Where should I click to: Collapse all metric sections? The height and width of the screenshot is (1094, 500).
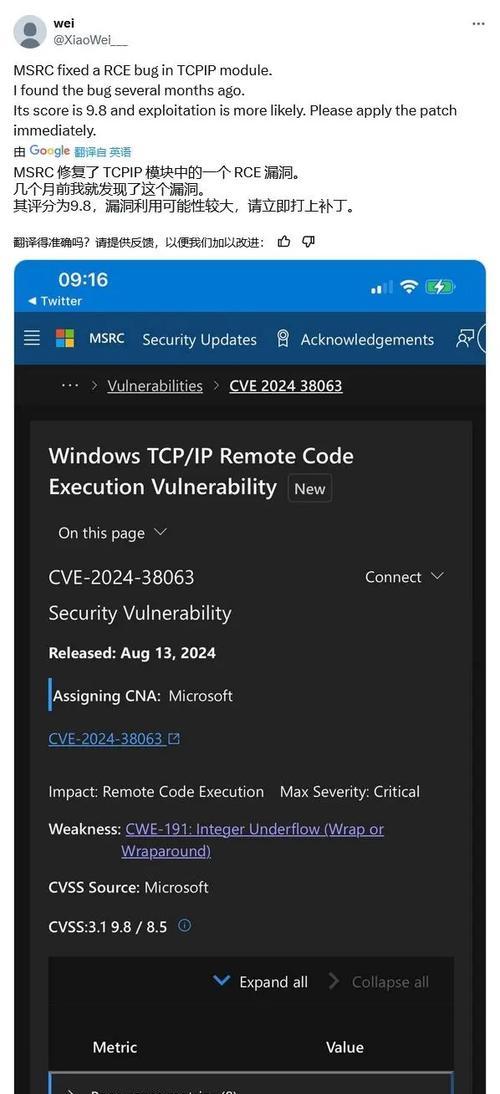coord(379,982)
